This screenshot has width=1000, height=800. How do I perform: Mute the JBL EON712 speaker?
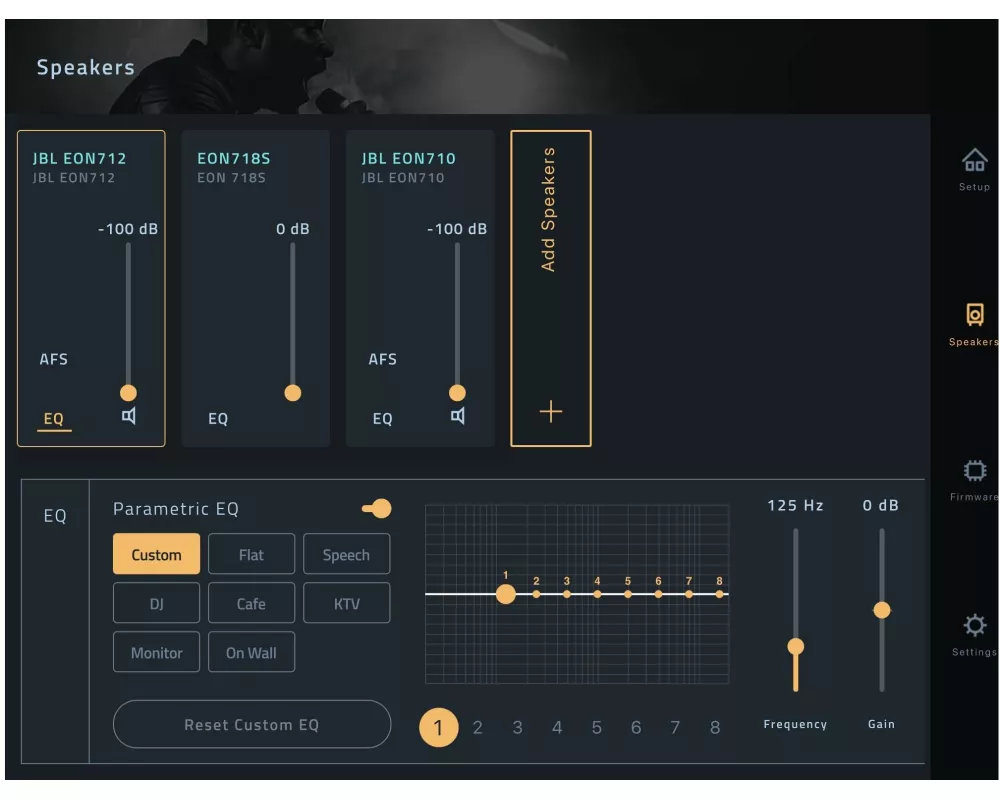coord(129,416)
